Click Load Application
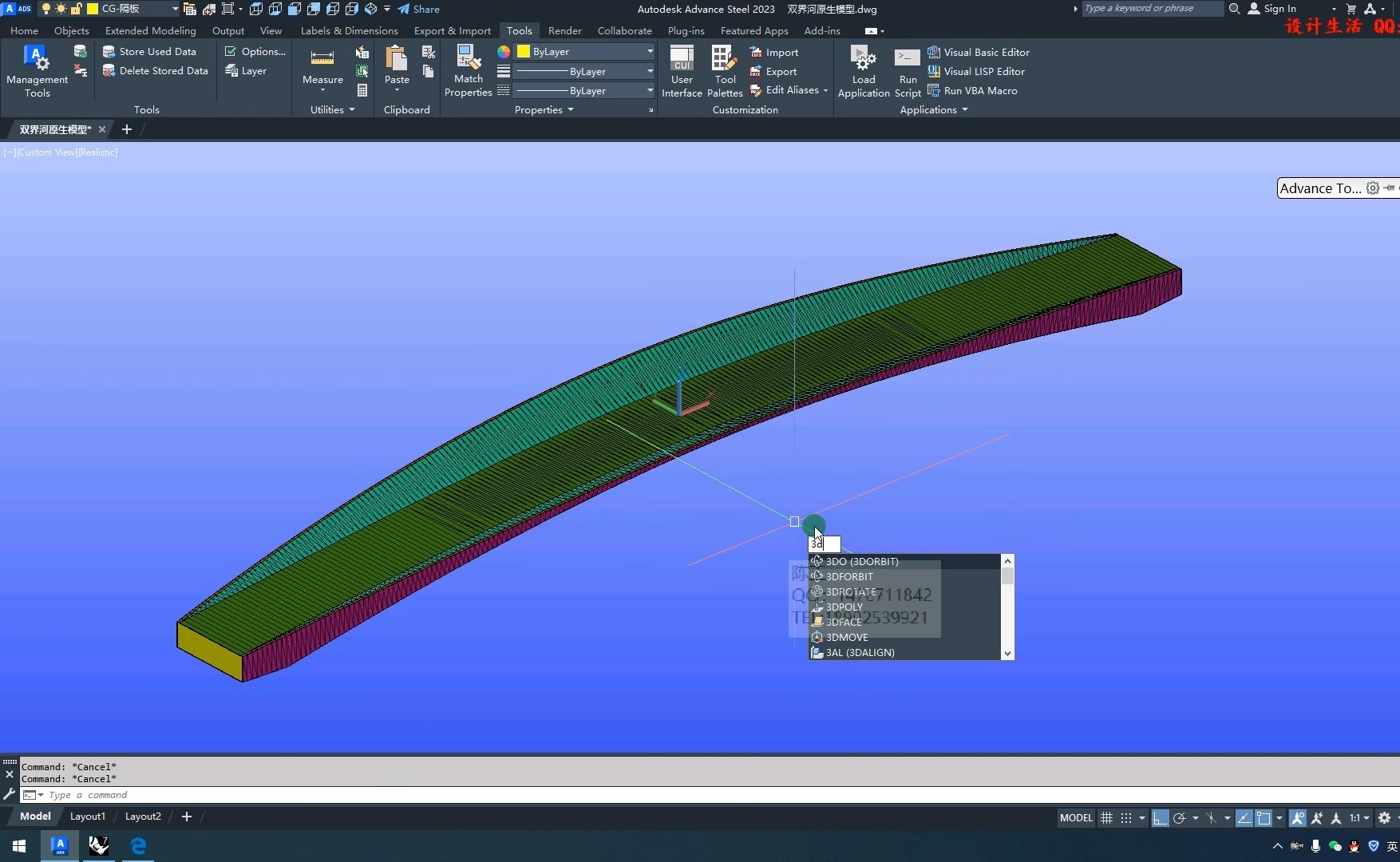Screen dimensions: 1400x862 pos(864,71)
